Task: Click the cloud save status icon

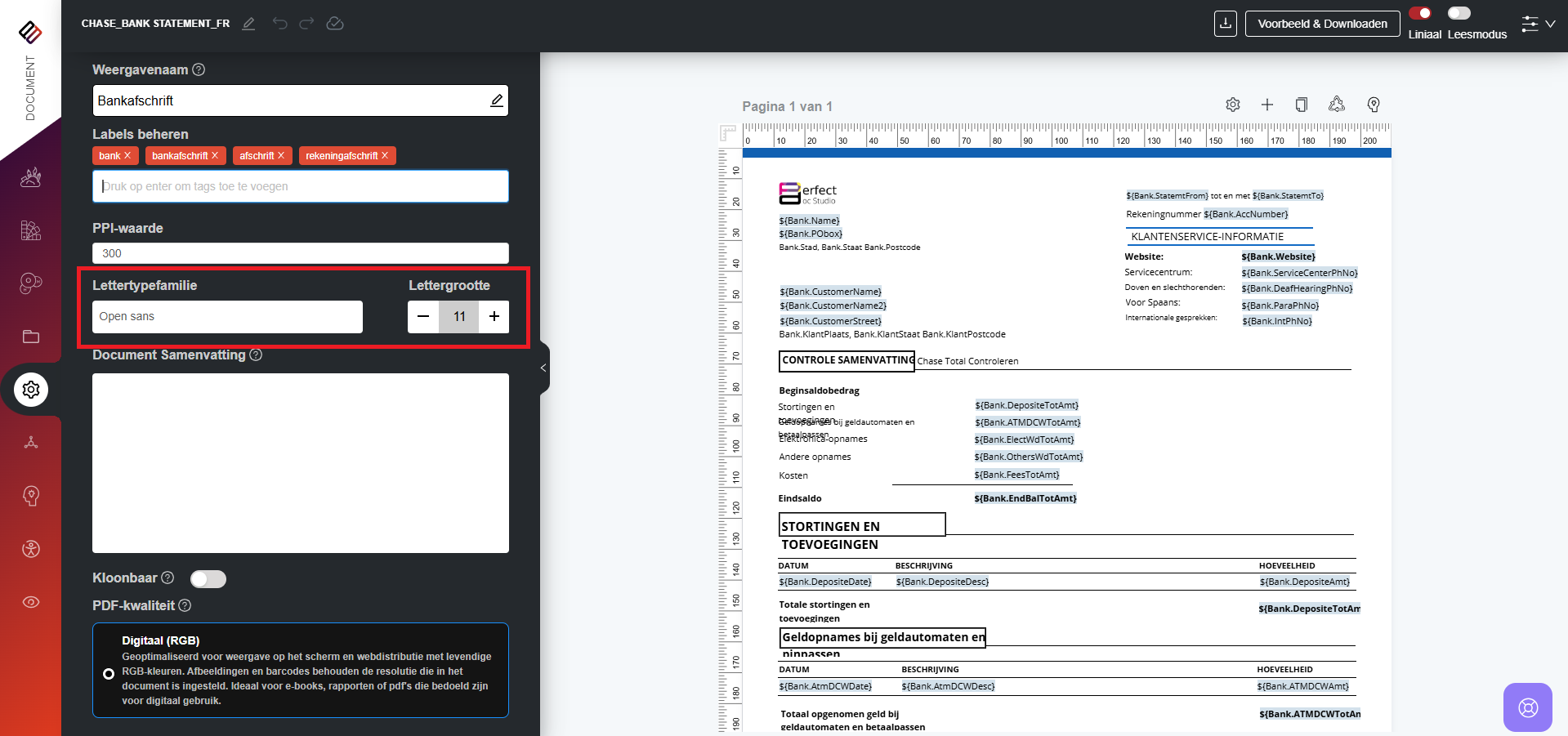Action: click(335, 24)
